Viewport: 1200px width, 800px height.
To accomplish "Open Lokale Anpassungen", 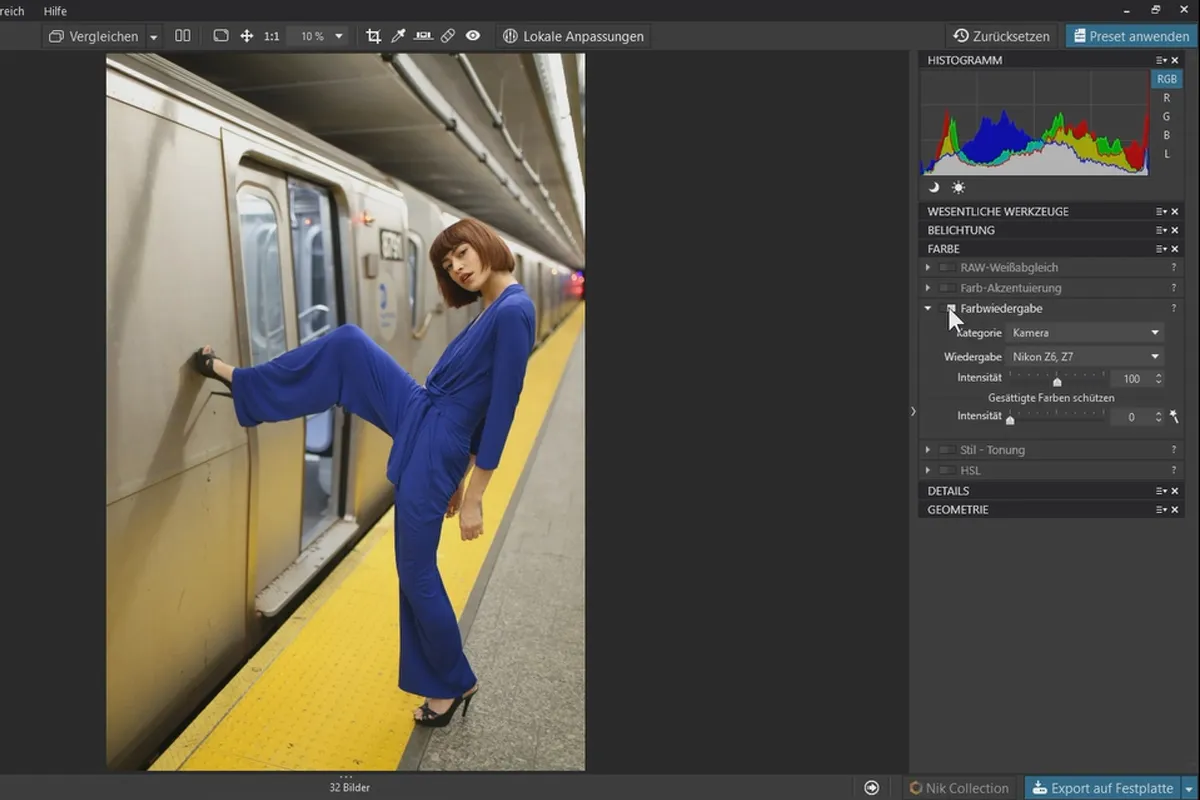I will tap(574, 36).
